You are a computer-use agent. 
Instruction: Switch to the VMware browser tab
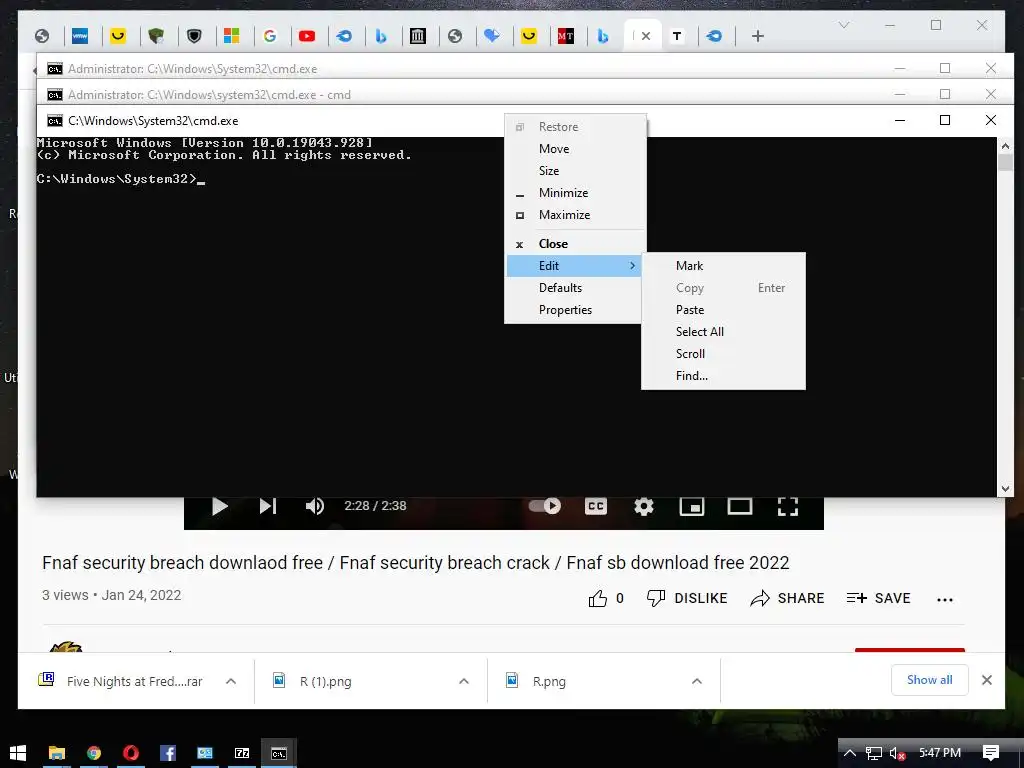click(x=80, y=36)
